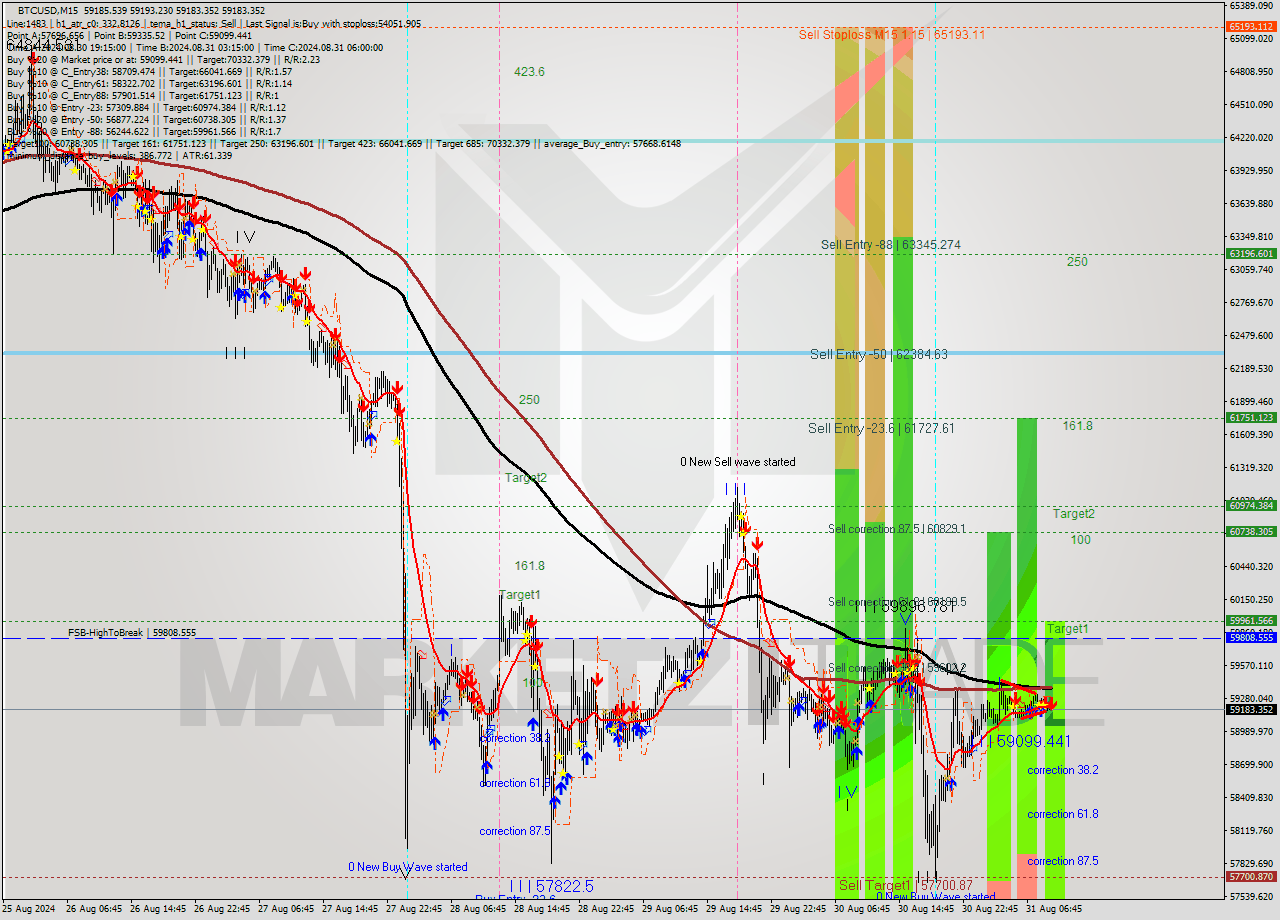Click the green 59961.566 price tag

coord(1251,620)
